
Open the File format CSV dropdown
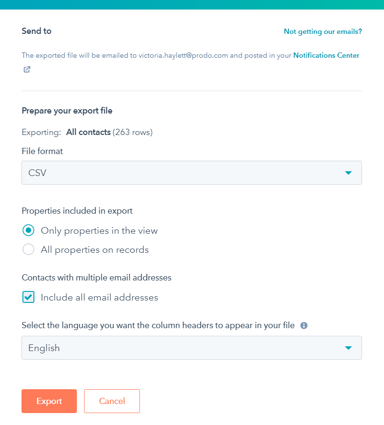click(192, 173)
